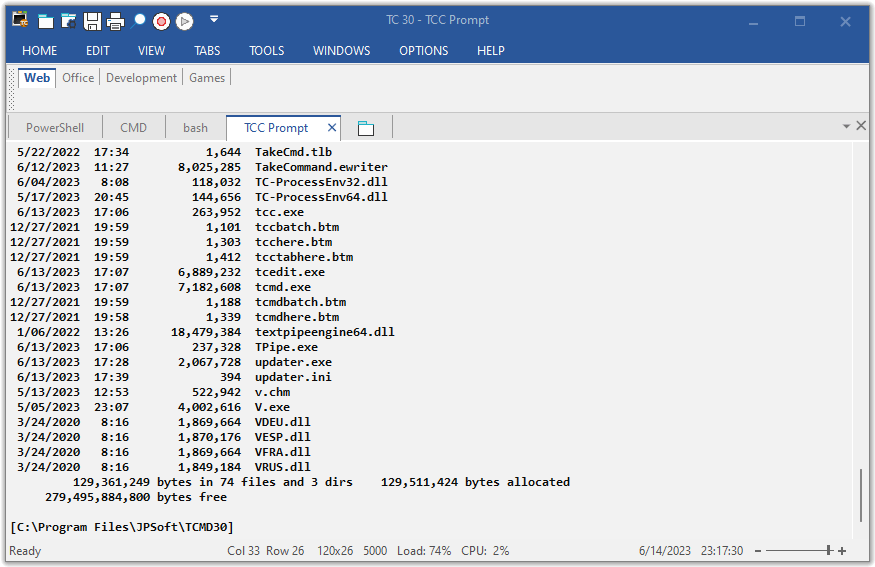Open the TOOLS ribbon menu
Viewport: 875px width, 567px height.
(x=267, y=51)
